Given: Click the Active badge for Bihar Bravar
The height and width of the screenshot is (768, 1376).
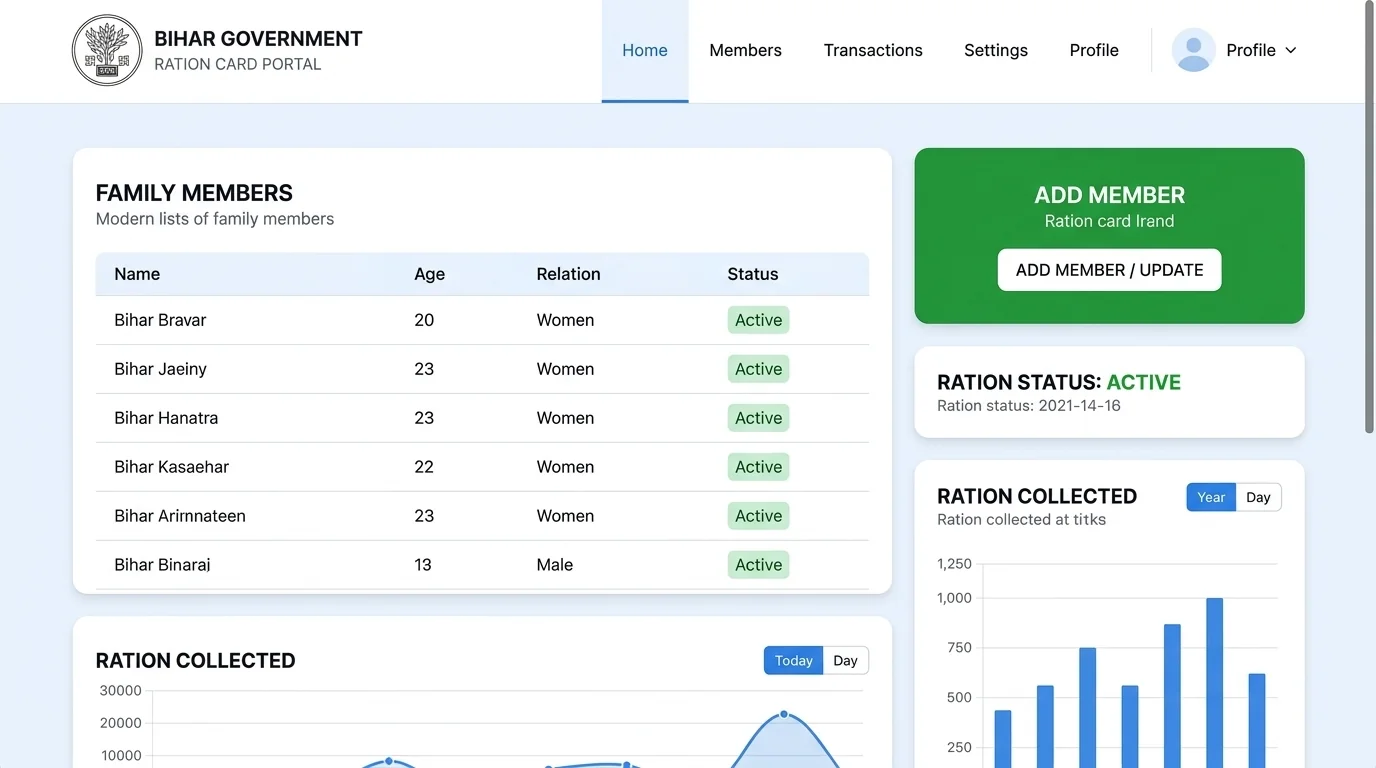Looking at the screenshot, I should click(758, 320).
